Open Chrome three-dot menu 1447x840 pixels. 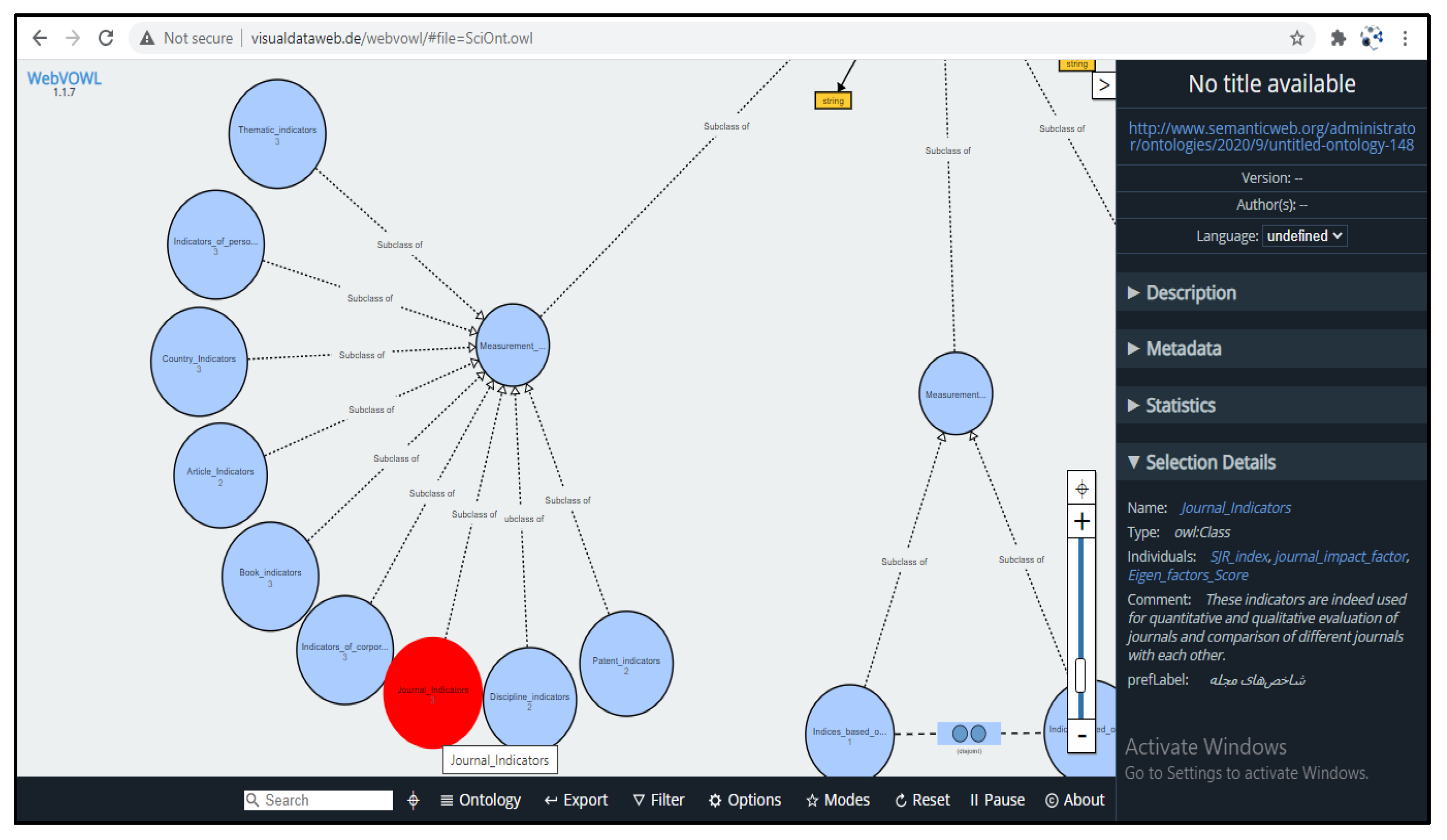point(1404,38)
